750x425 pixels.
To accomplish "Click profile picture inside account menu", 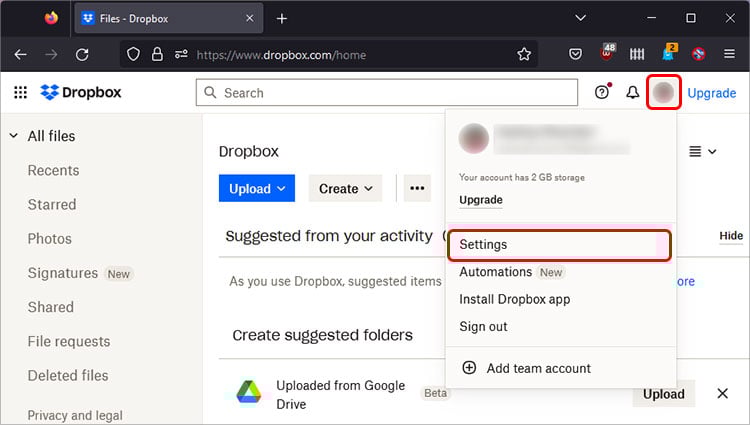I will (x=474, y=138).
